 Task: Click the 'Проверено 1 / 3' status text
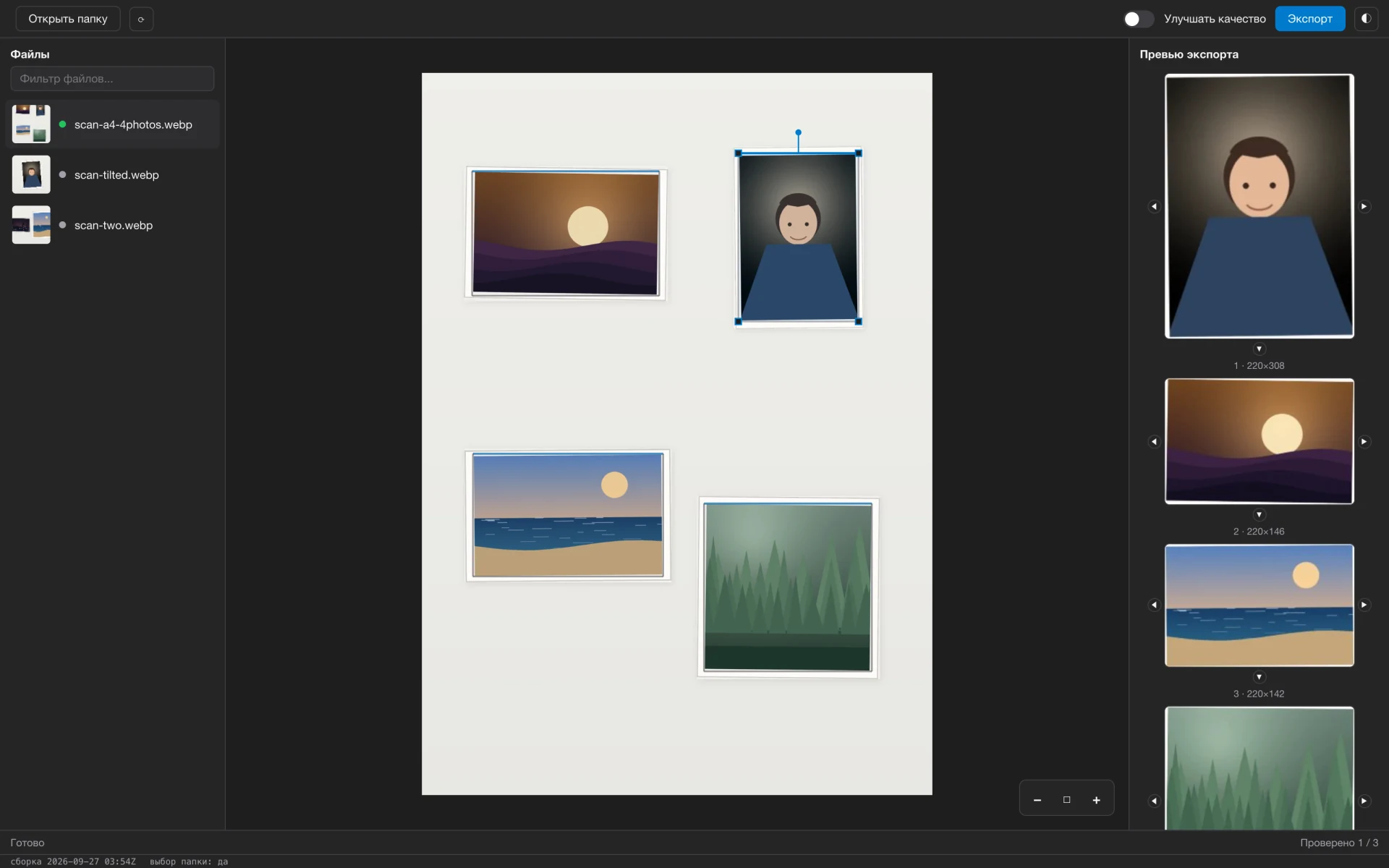point(1339,843)
